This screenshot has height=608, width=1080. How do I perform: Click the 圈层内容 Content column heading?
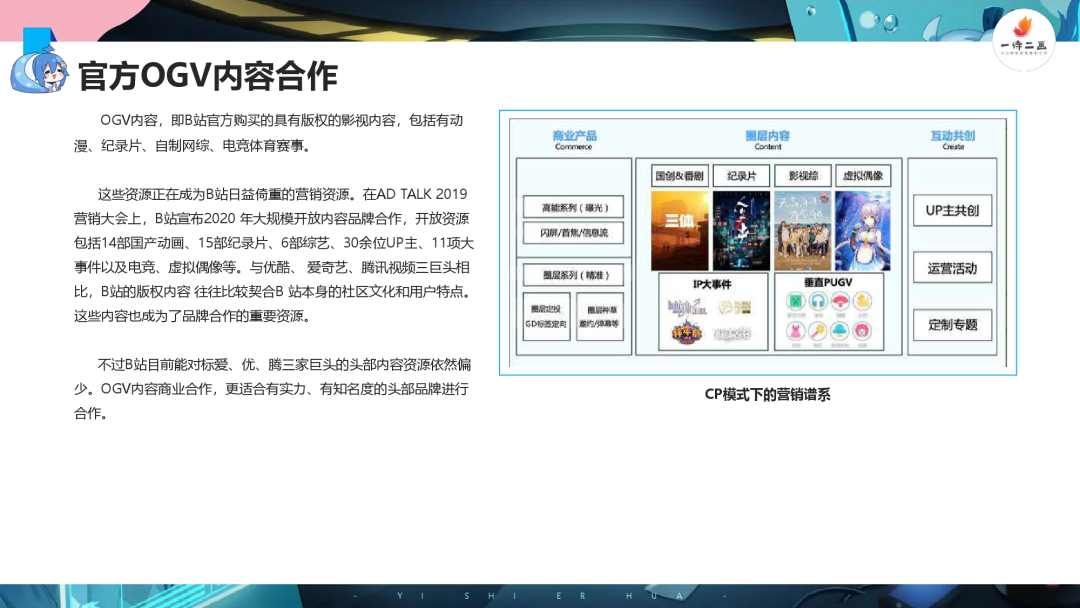tap(768, 140)
